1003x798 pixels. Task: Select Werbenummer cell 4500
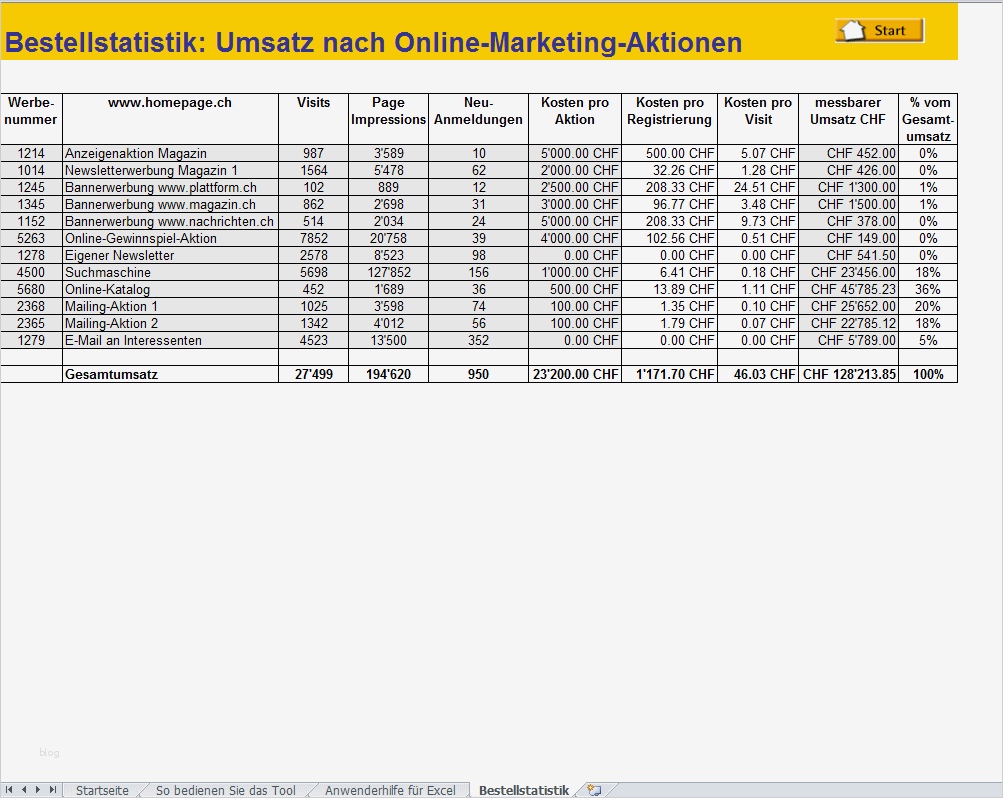tap(31, 272)
